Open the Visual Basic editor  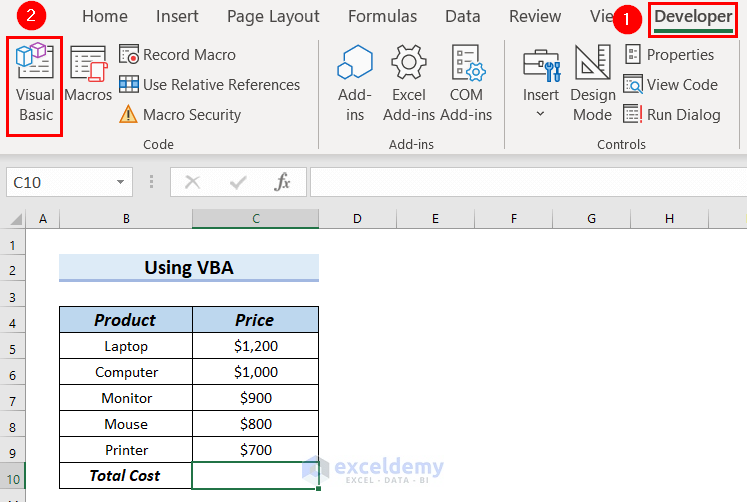point(35,83)
